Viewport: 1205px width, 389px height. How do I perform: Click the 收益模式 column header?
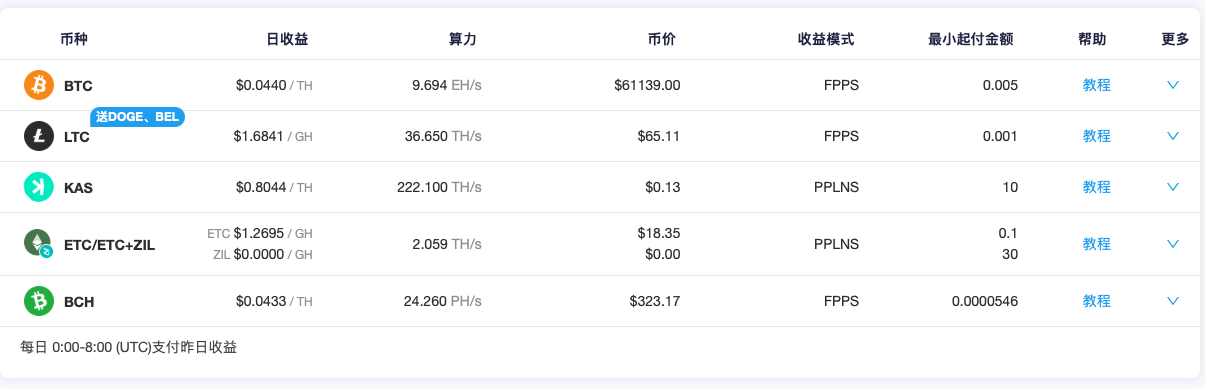point(826,40)
